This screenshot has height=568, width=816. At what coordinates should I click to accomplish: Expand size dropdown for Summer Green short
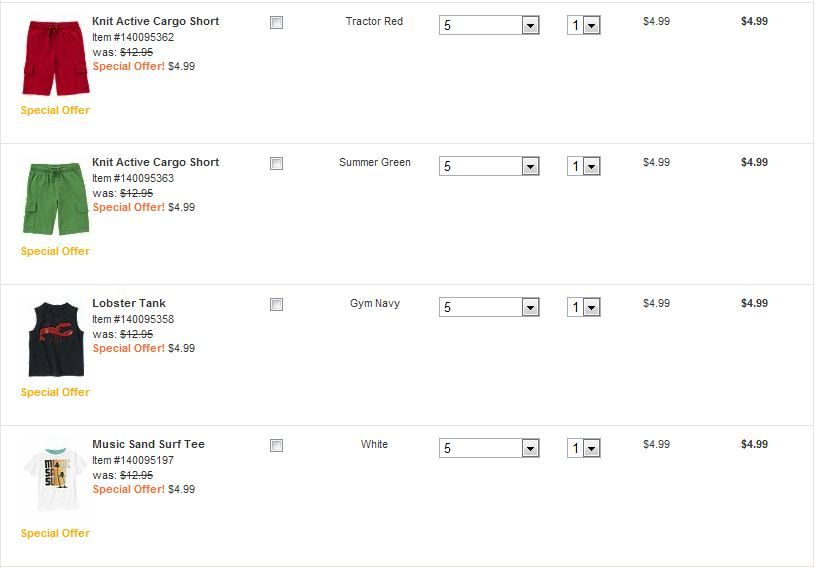[x=489, y=166]
